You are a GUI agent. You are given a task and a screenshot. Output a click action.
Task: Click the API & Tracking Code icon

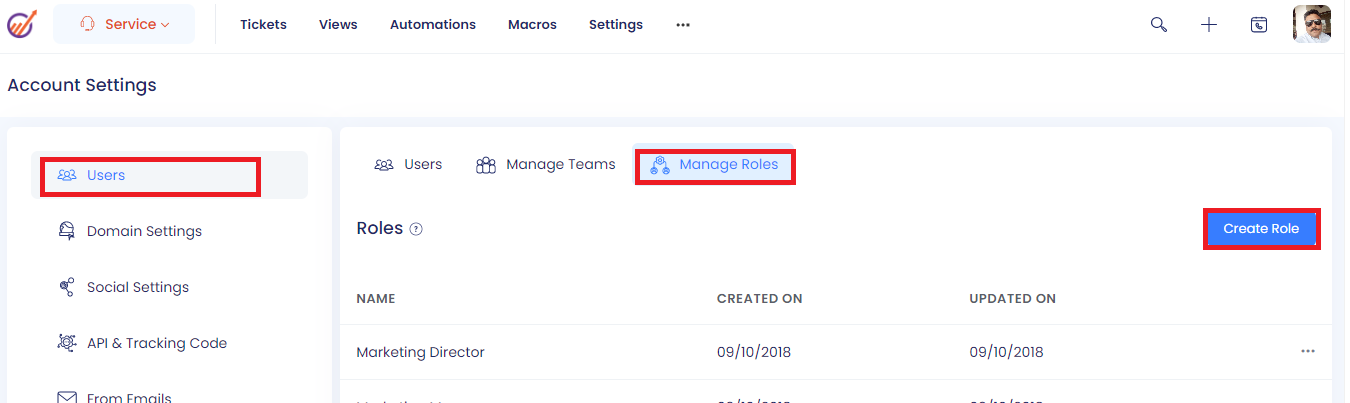[67, 343]
